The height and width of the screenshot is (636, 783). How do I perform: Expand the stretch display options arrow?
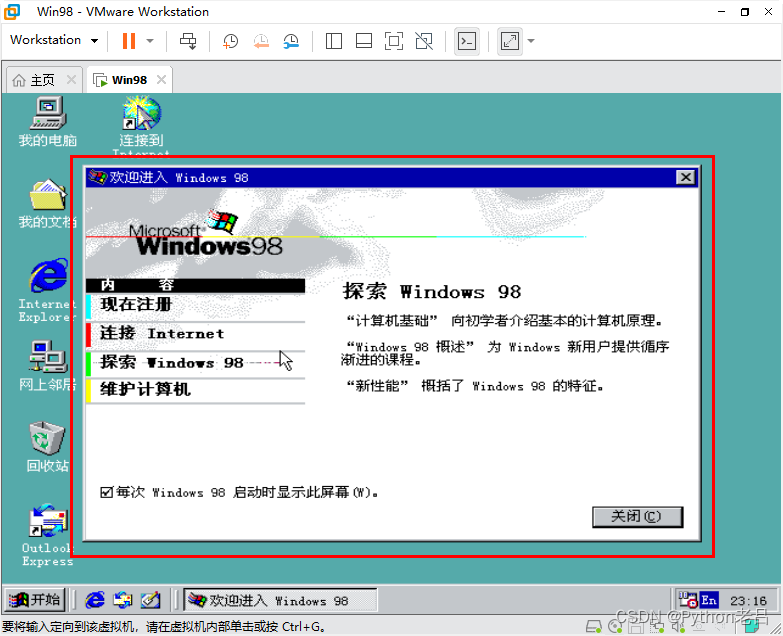(531, 41)
